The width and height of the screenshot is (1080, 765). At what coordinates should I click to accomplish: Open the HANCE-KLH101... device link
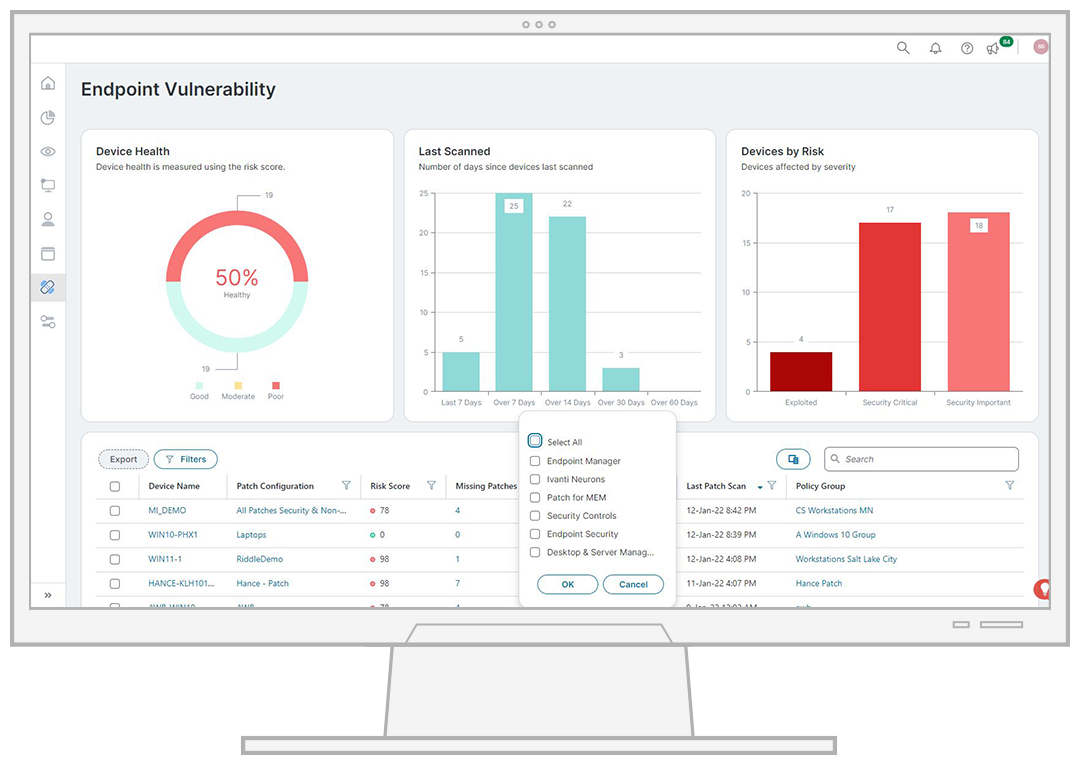(181, 583)
